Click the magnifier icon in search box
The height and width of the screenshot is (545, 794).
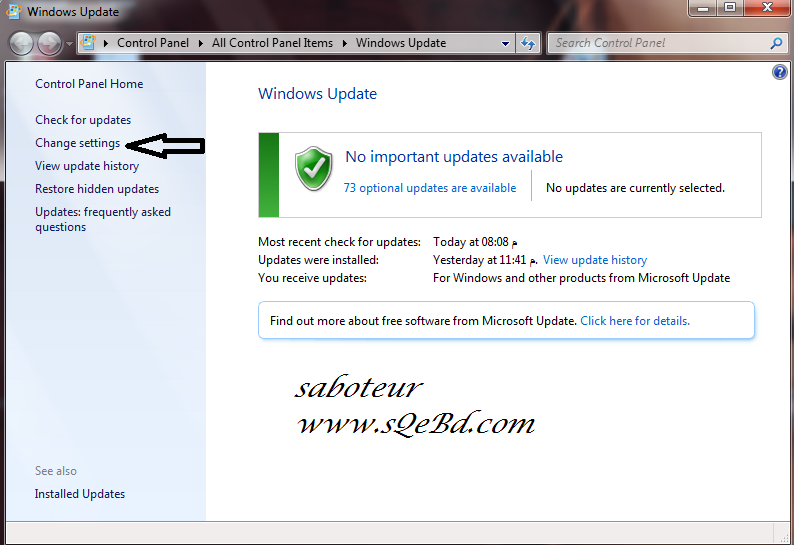pos(776,43)
